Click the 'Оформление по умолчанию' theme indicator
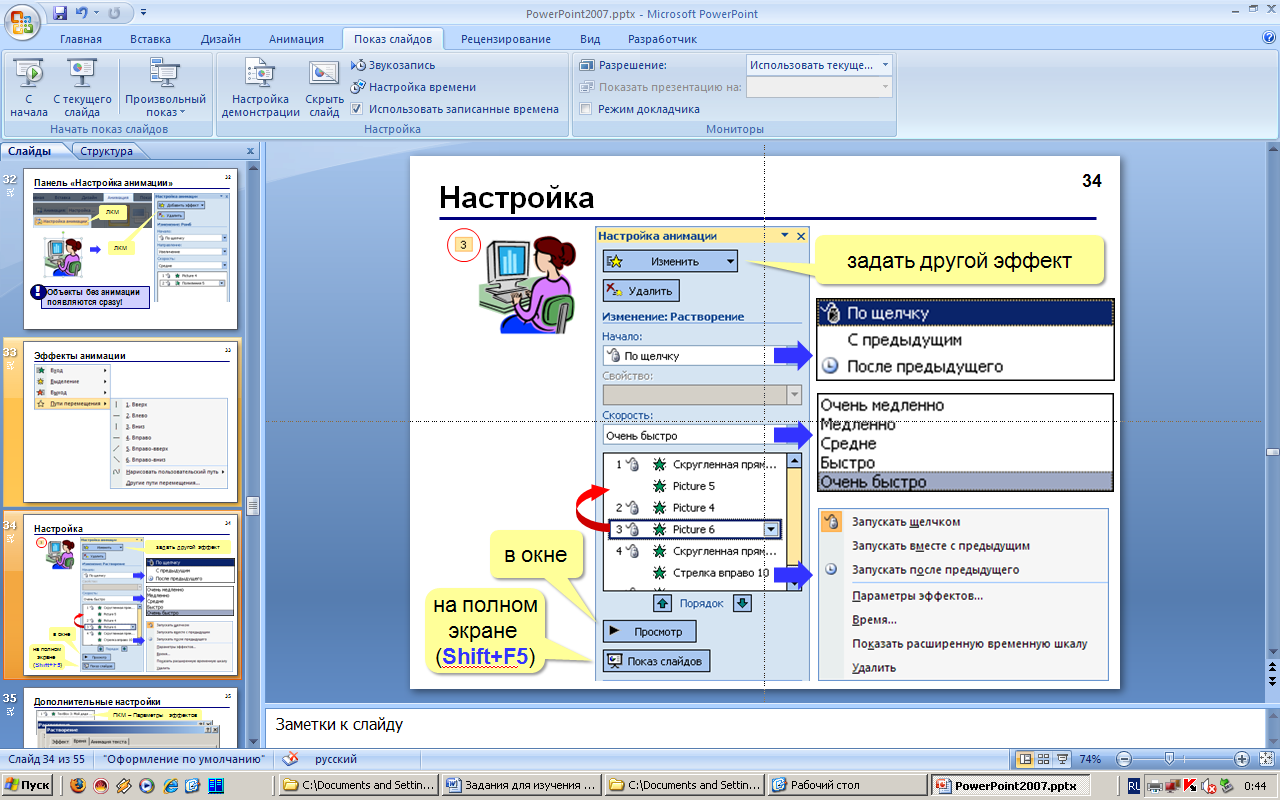 click(x=185, y=759)
